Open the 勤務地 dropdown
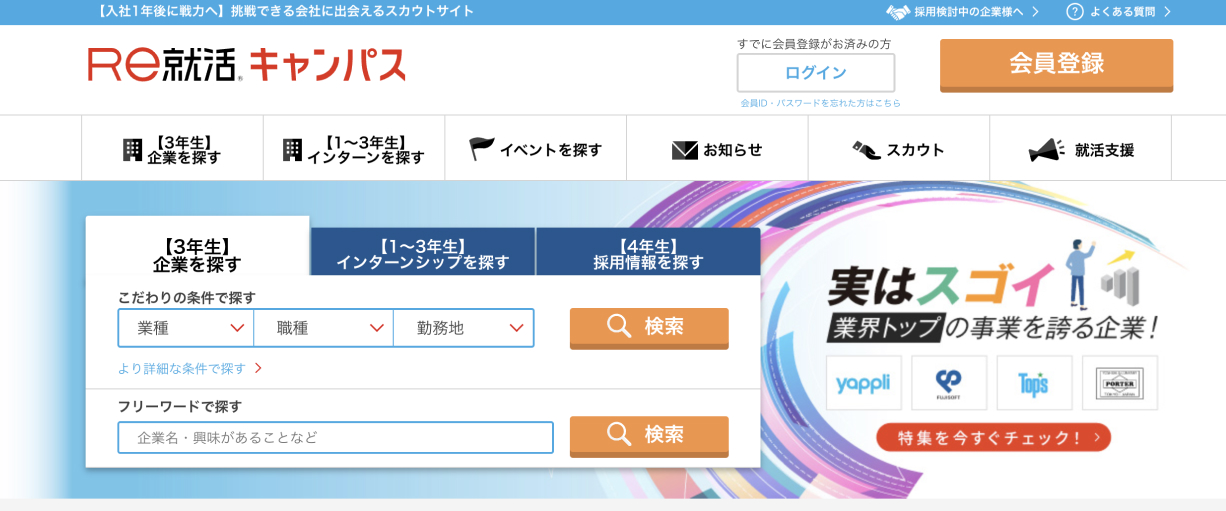The height and width of the screenshot is (511, 1226). click(x=463, y=328)
